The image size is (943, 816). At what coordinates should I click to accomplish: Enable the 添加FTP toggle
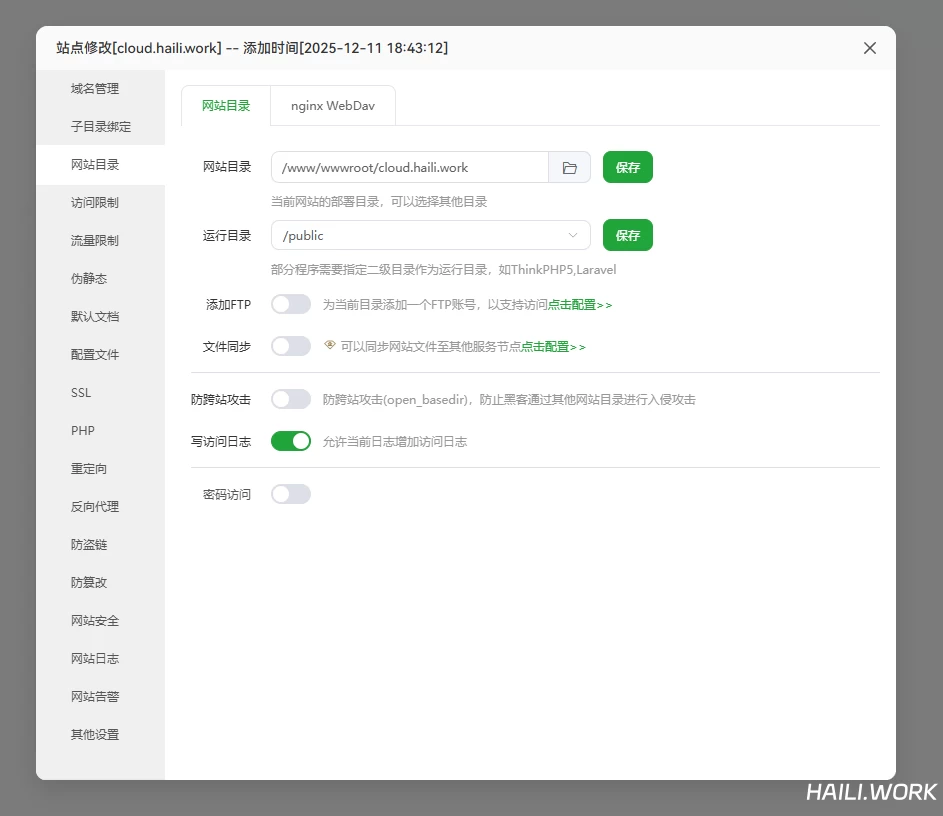point(291,304)
